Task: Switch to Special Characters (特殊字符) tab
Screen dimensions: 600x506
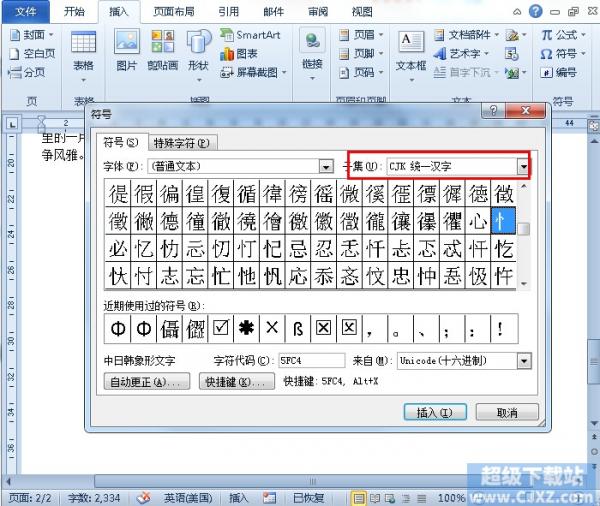Action: (x=183, y=143)
